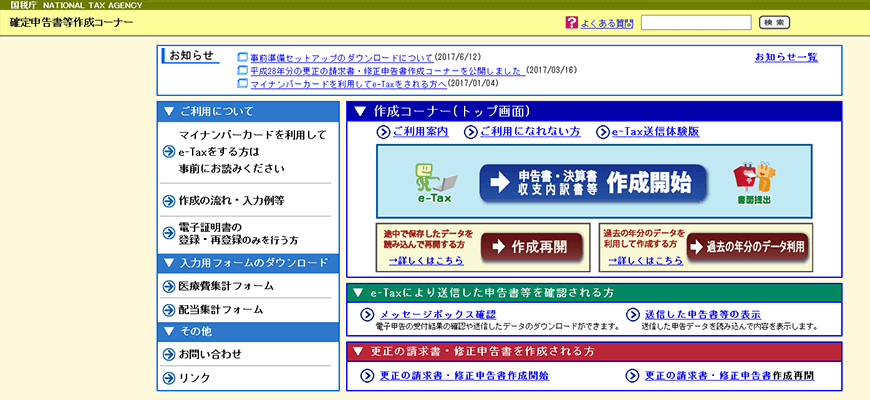Click arrow icon next to リンク
This screenshot has width=870, height=400.
click(169, 378)
